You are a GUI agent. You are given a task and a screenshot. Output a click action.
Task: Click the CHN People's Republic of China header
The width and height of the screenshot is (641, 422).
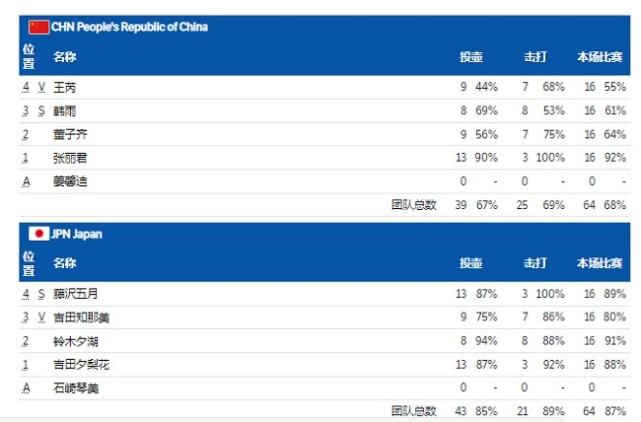click(x=130, y=27)
